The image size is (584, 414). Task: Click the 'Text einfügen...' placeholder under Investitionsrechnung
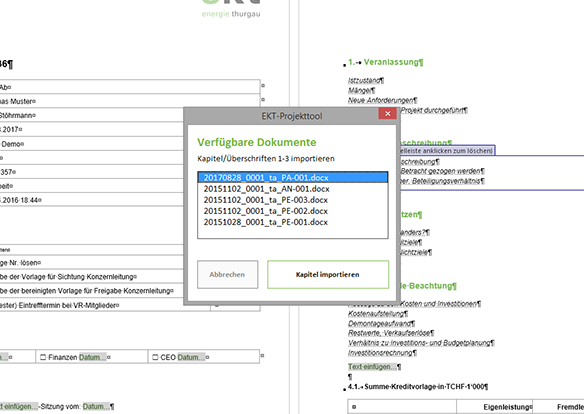(x=372, y=367)
